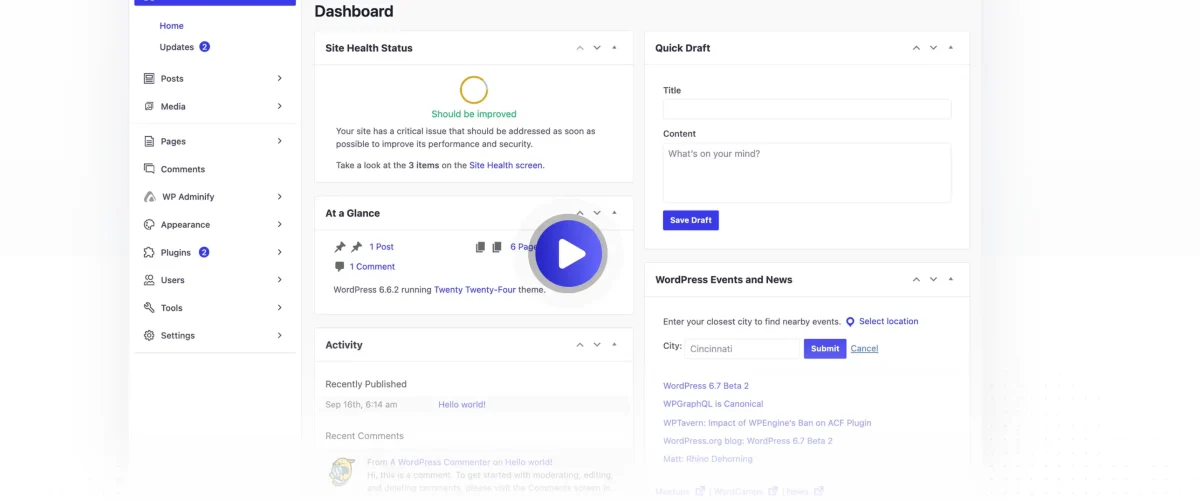Click the Tools wrench icon
The height and width of the screenshot is (500, 1200).
[149, 308]
